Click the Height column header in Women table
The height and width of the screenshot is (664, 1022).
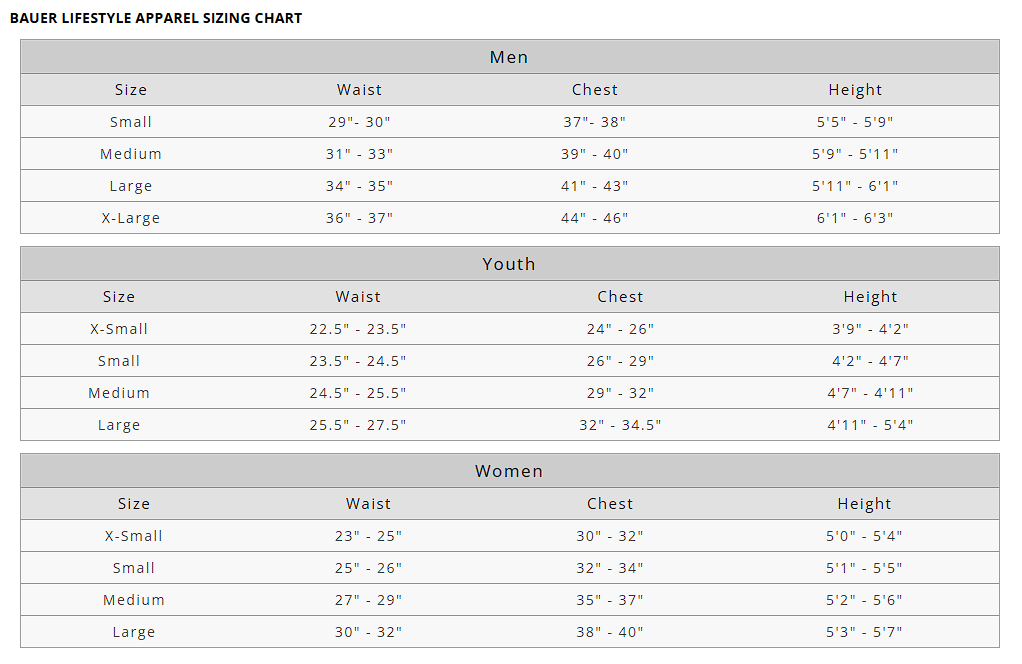(864, 504)
